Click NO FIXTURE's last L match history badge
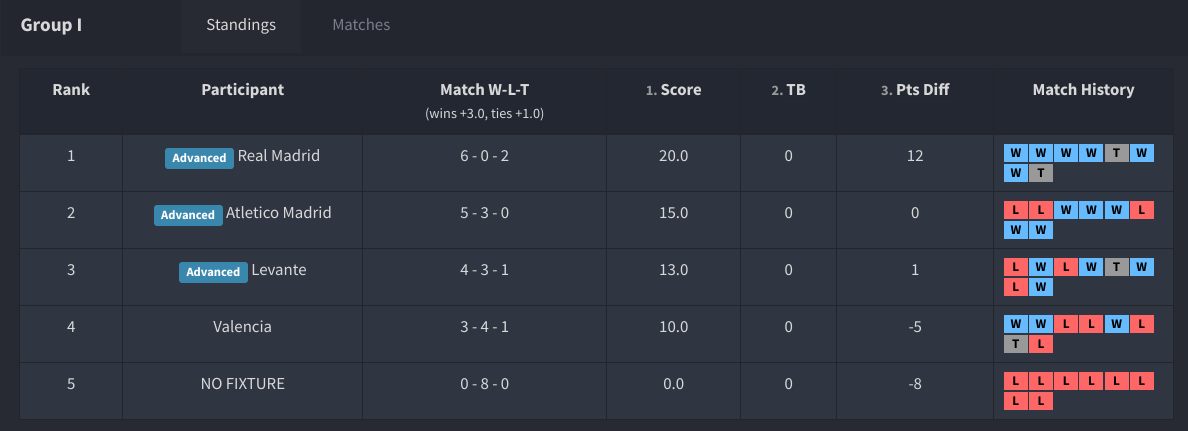This screenshot has height=431, width=1188. [1041, 401]
